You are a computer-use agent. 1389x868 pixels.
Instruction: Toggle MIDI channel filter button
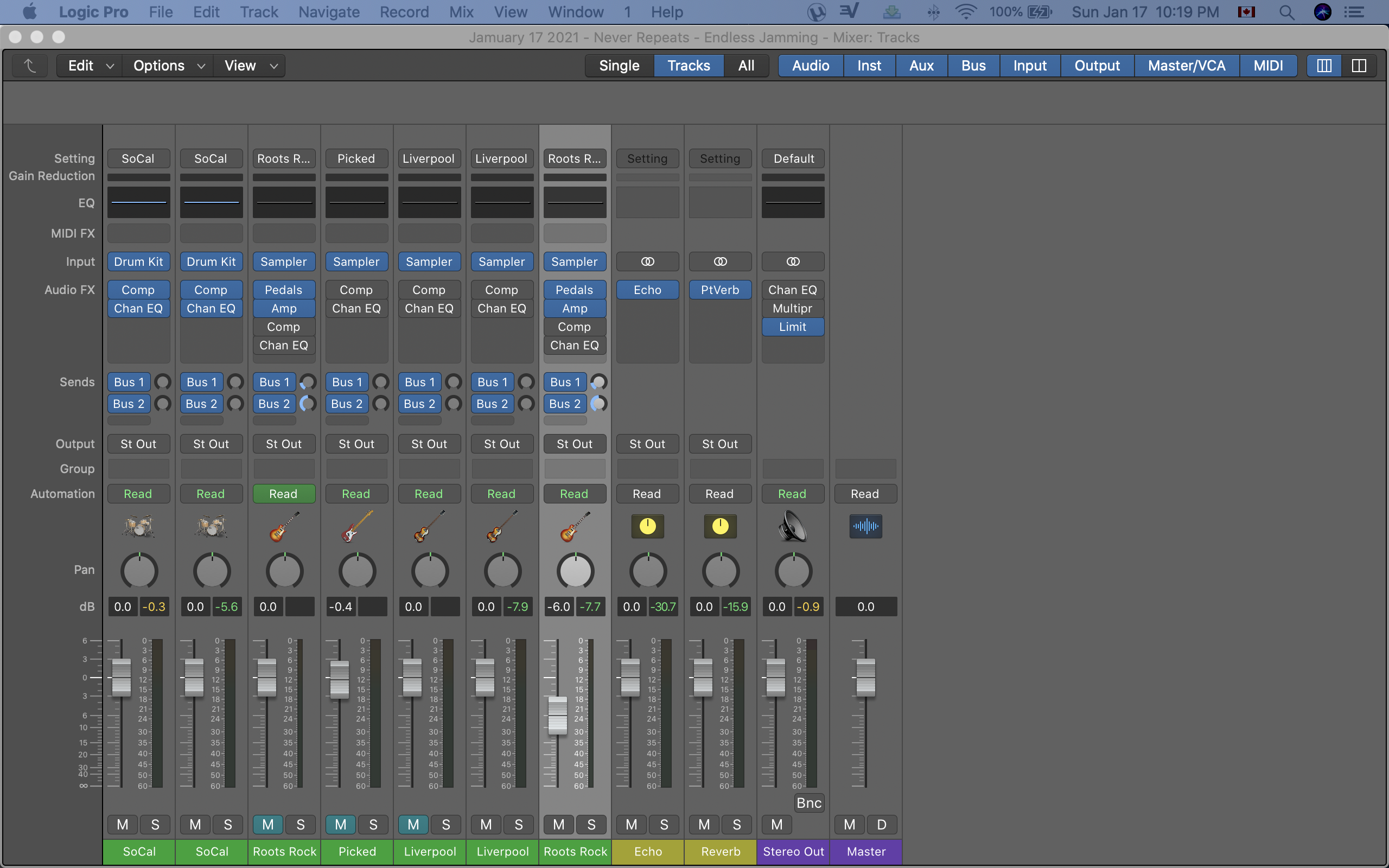pyautogui.click(x=1268, y=66)
